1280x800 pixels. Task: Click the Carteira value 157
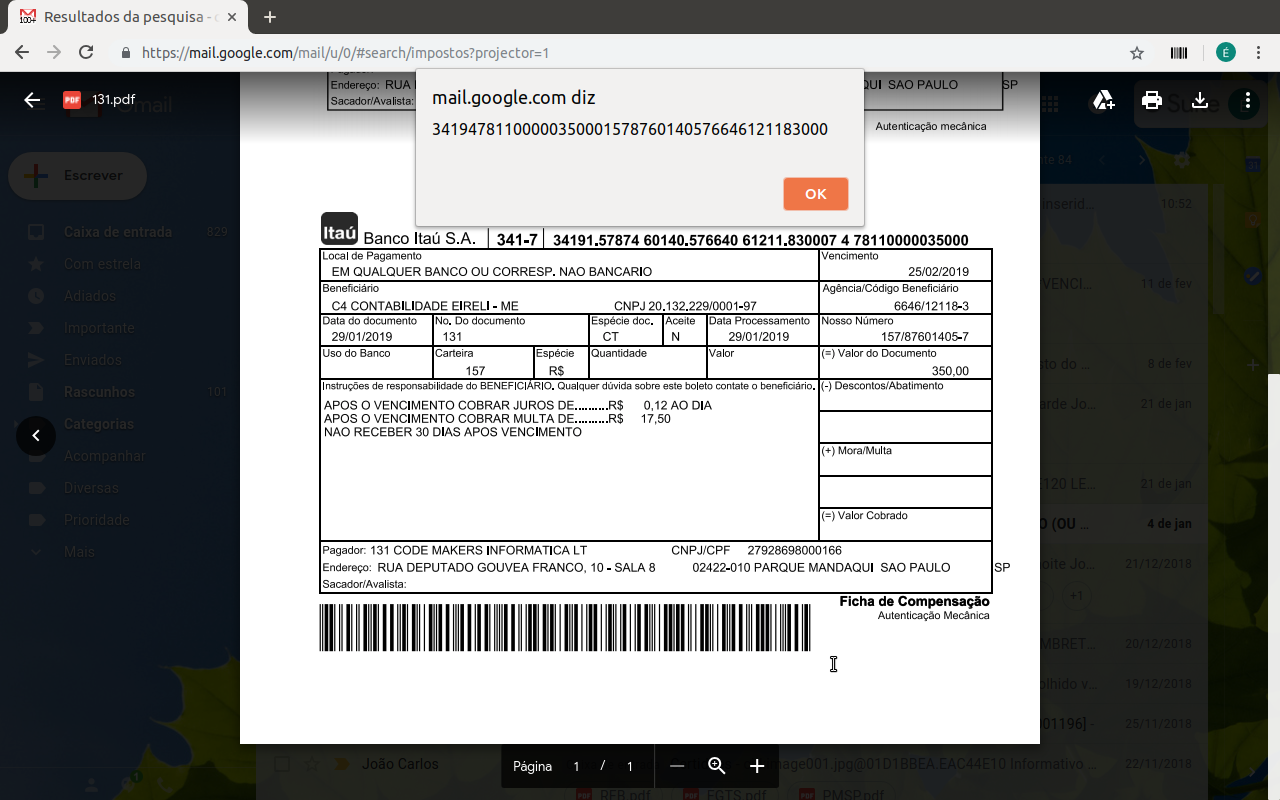(475, 371)
